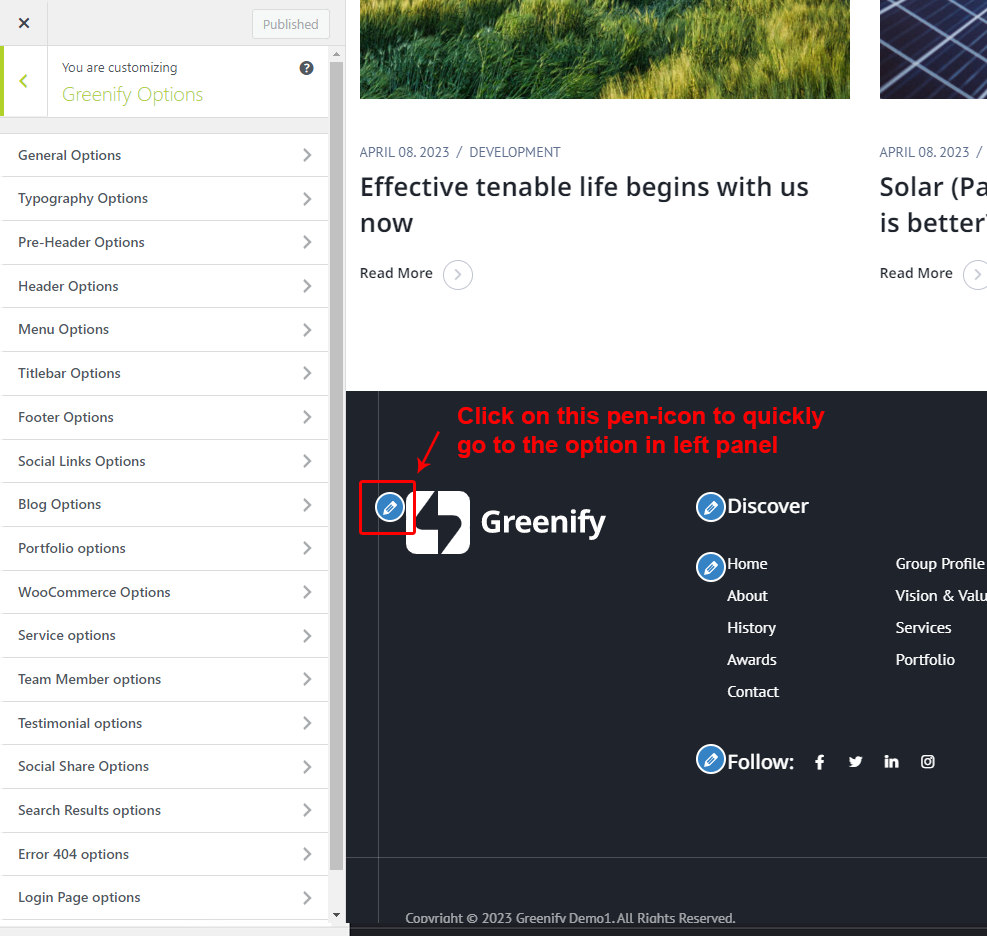Click the About link in footer
The height and width of the screenshot is (936, 987).
tap(747, 596)
